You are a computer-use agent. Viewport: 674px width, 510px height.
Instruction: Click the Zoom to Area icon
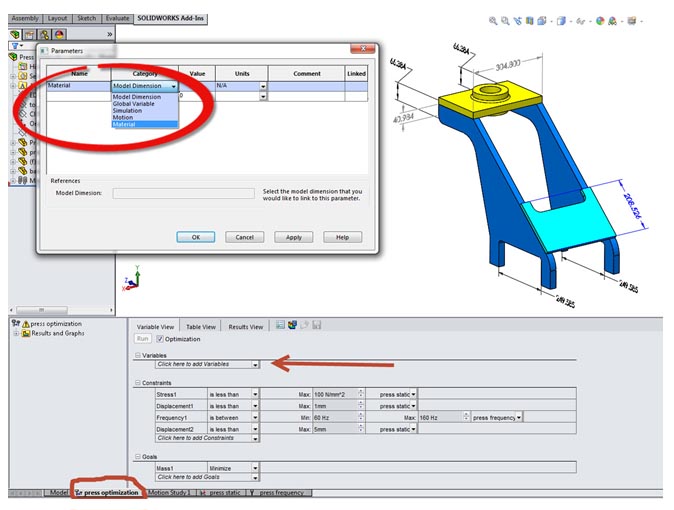(505, 21)
